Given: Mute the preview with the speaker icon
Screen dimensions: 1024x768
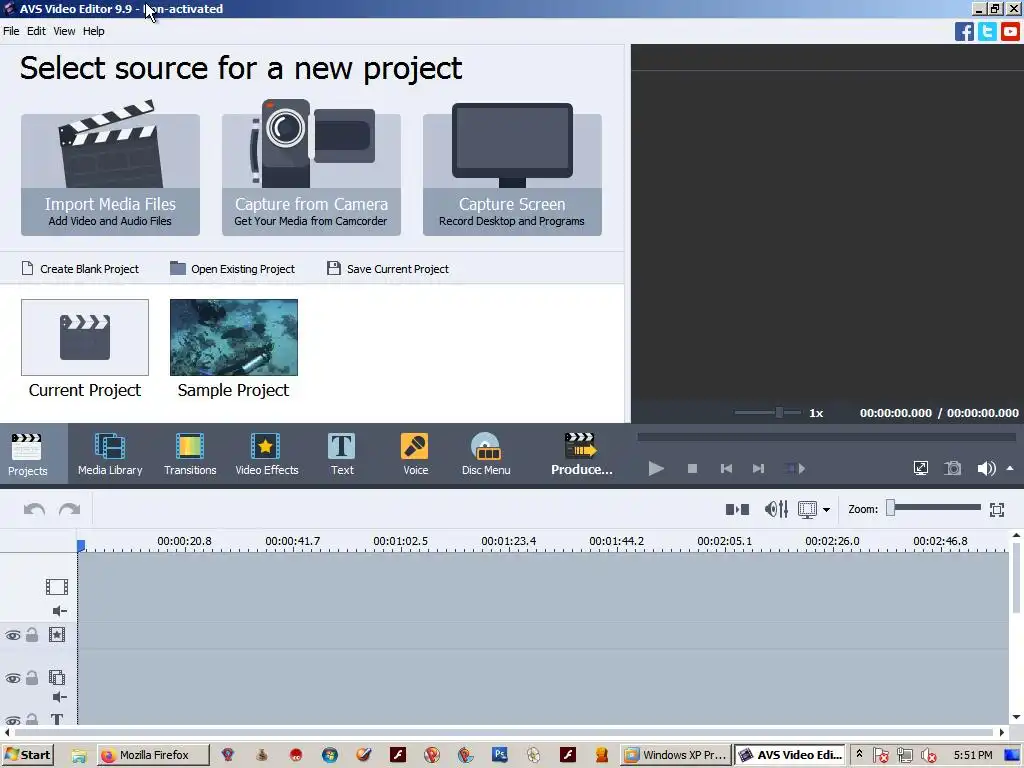Looking at the screenshot, I should click(x=986, y=468).
